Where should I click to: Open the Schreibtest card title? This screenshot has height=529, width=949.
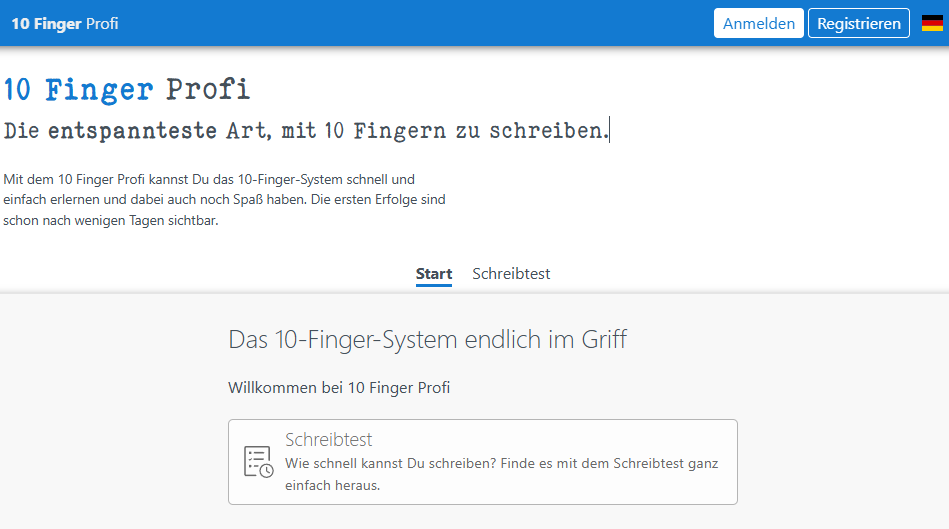pos(328,440)
